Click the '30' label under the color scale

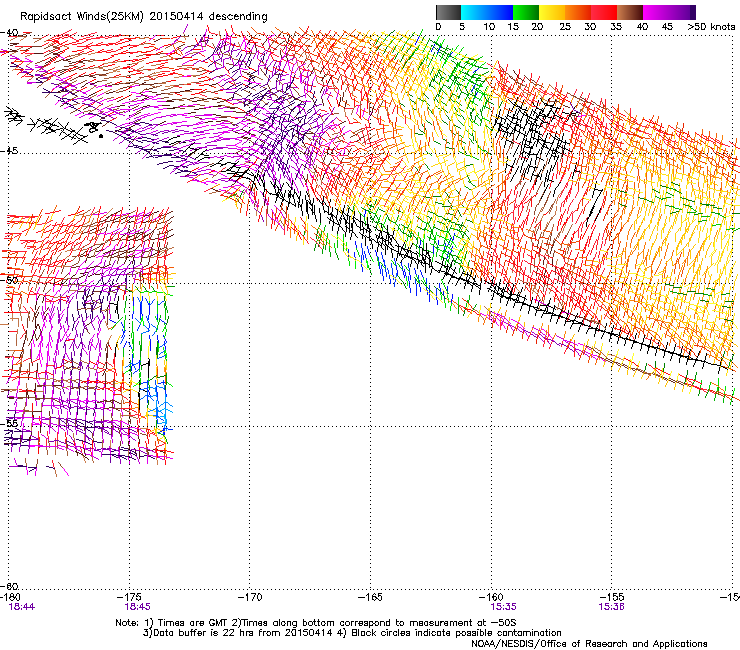pyautogui.click(x=590, y=27)
